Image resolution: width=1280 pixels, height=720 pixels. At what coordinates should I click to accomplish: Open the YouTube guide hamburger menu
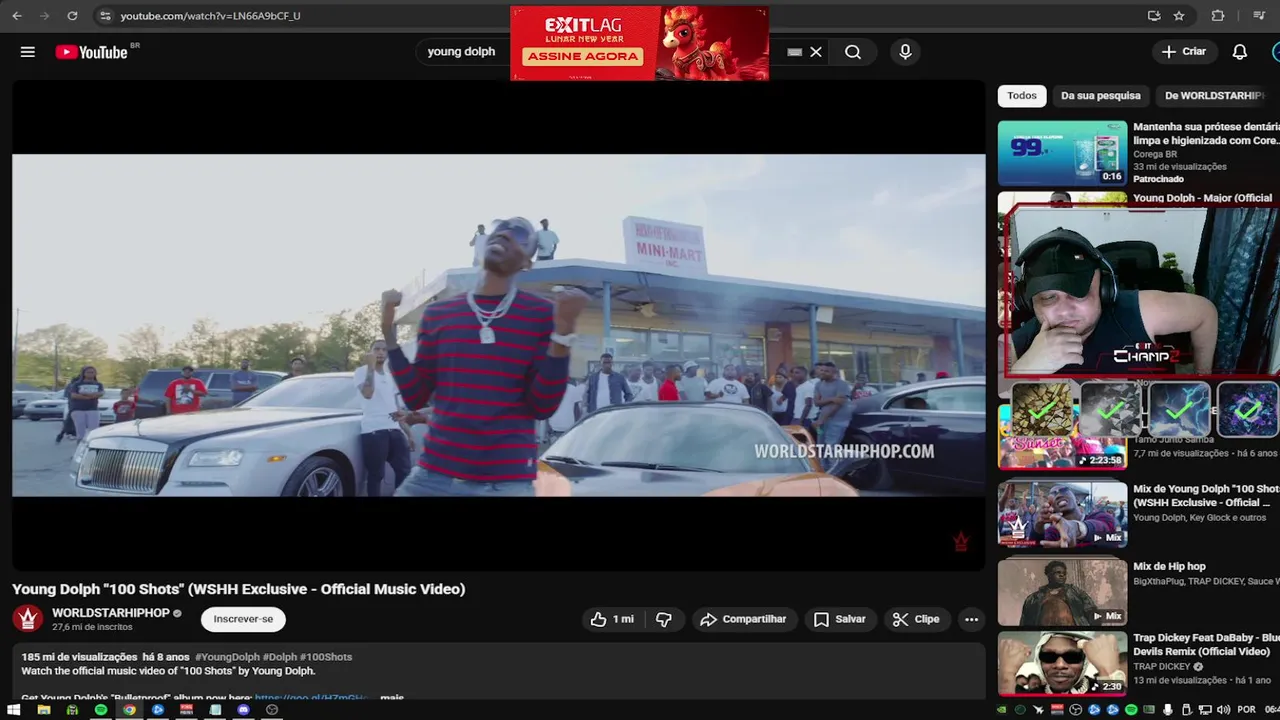(28, 52)
